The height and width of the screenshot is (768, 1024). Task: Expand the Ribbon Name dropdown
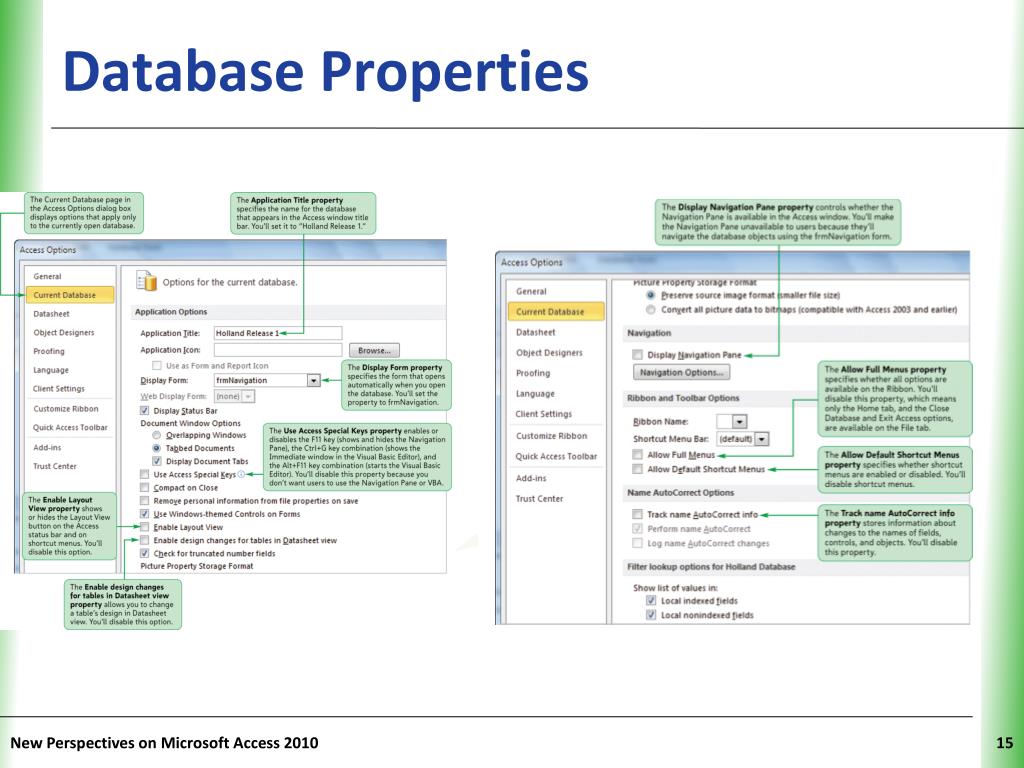(x=739, y=422)
